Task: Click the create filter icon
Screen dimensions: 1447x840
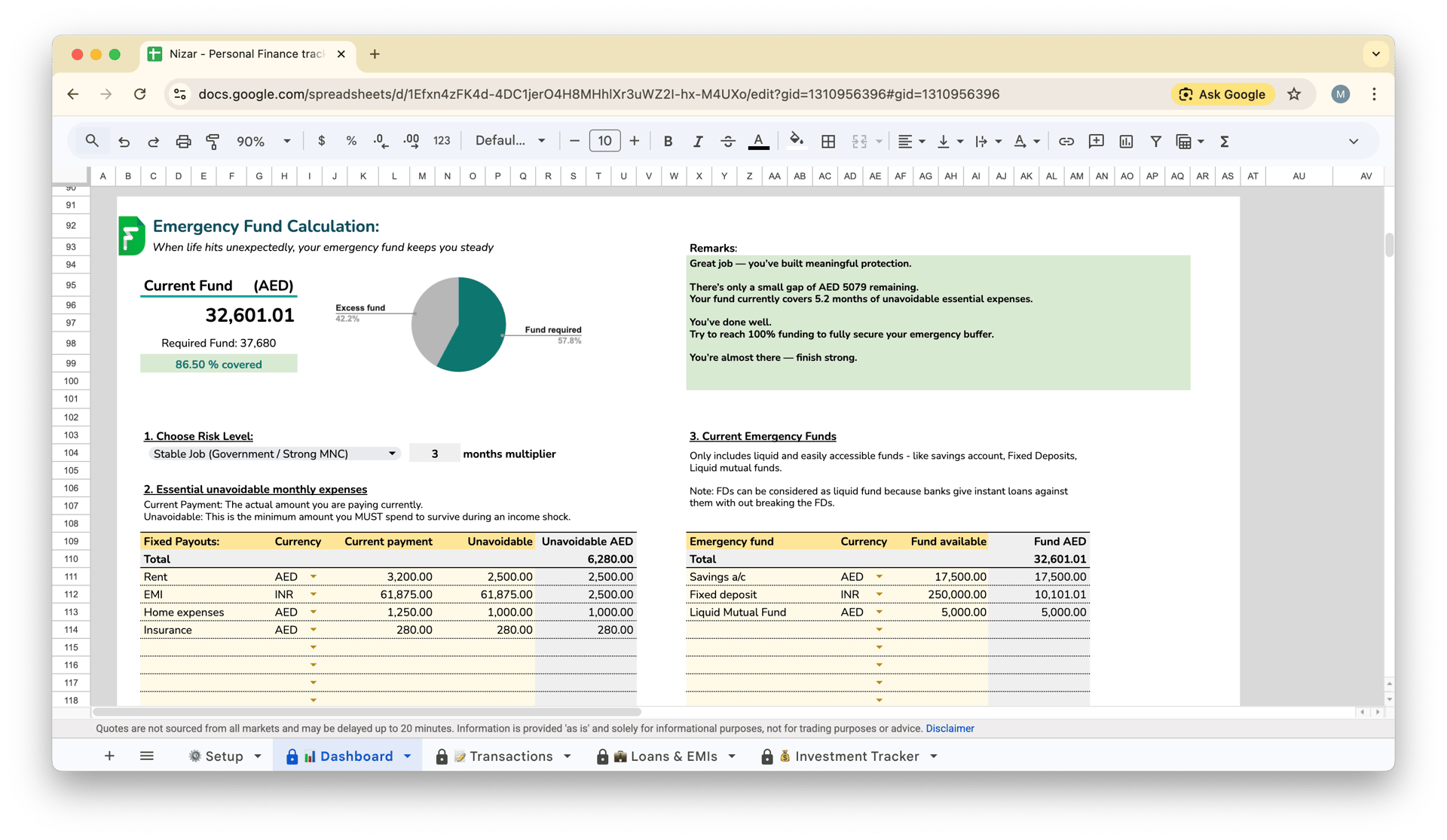Action: point(1155,141)
